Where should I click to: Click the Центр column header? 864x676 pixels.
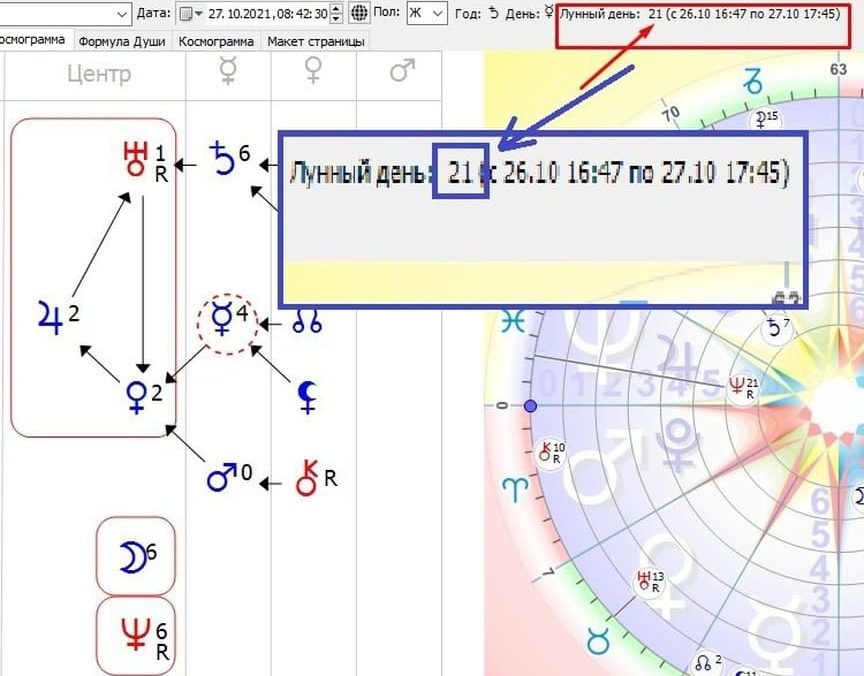coord(99,73)
